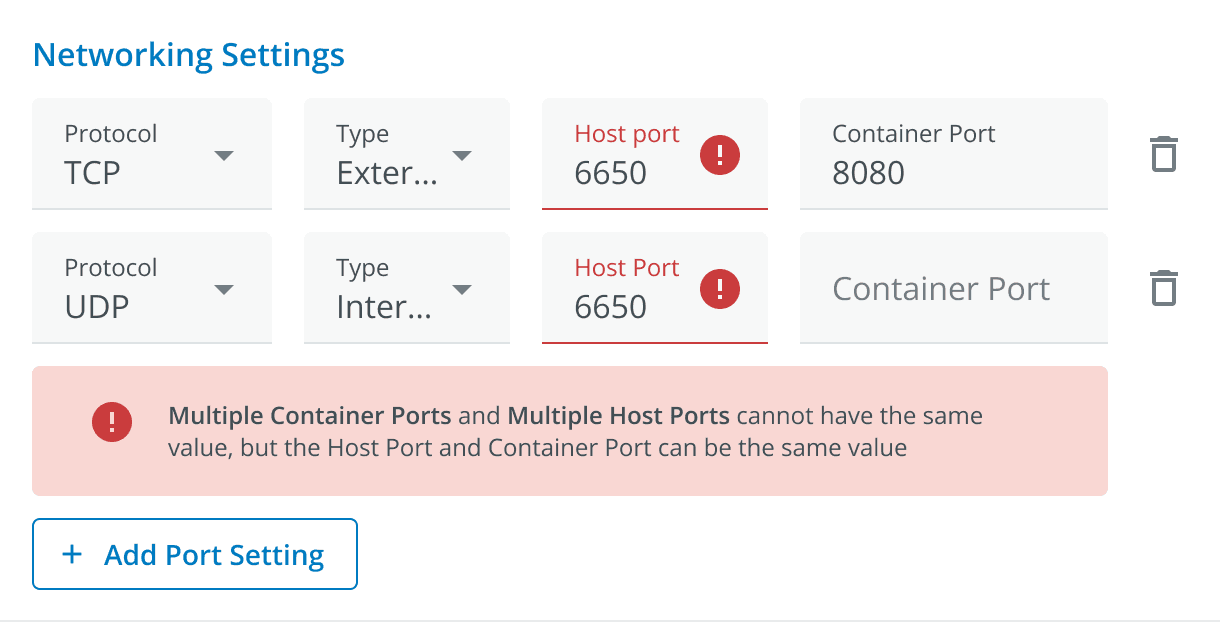Click error icon in UDP row Host Port
The width and height of the screenshot is (1220, 622).
pos(720,289)
